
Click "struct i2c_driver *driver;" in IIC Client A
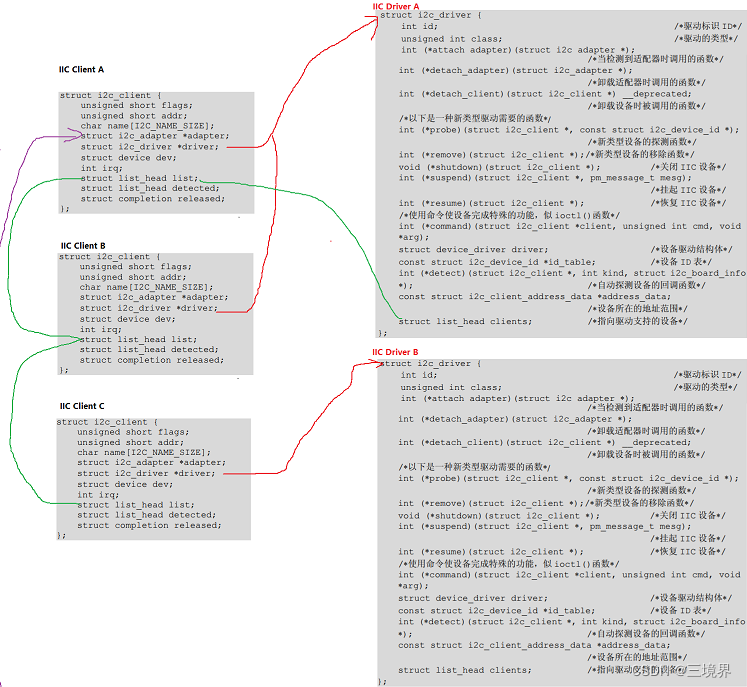point(150,147)
